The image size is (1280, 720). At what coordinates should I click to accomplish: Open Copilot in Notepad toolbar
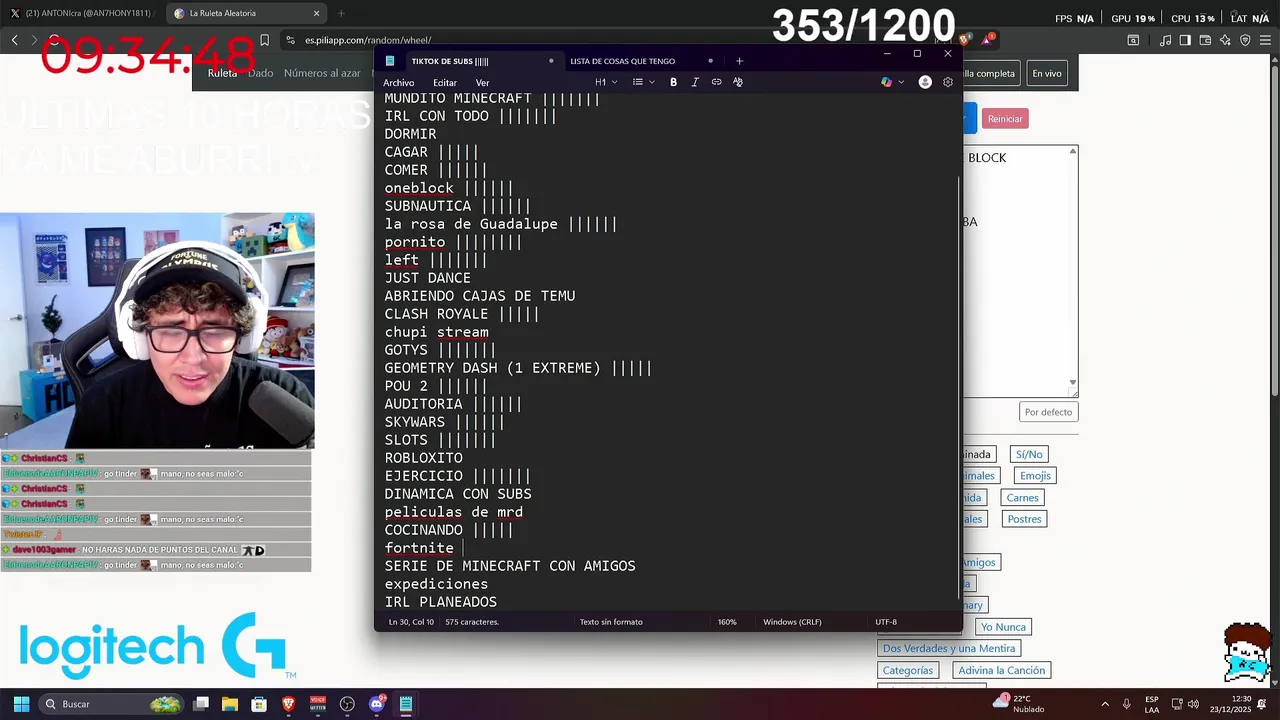click(886, 82)
